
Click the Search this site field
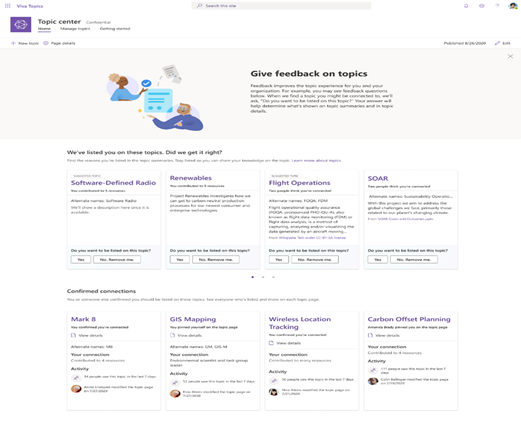[x=281, y=6]
